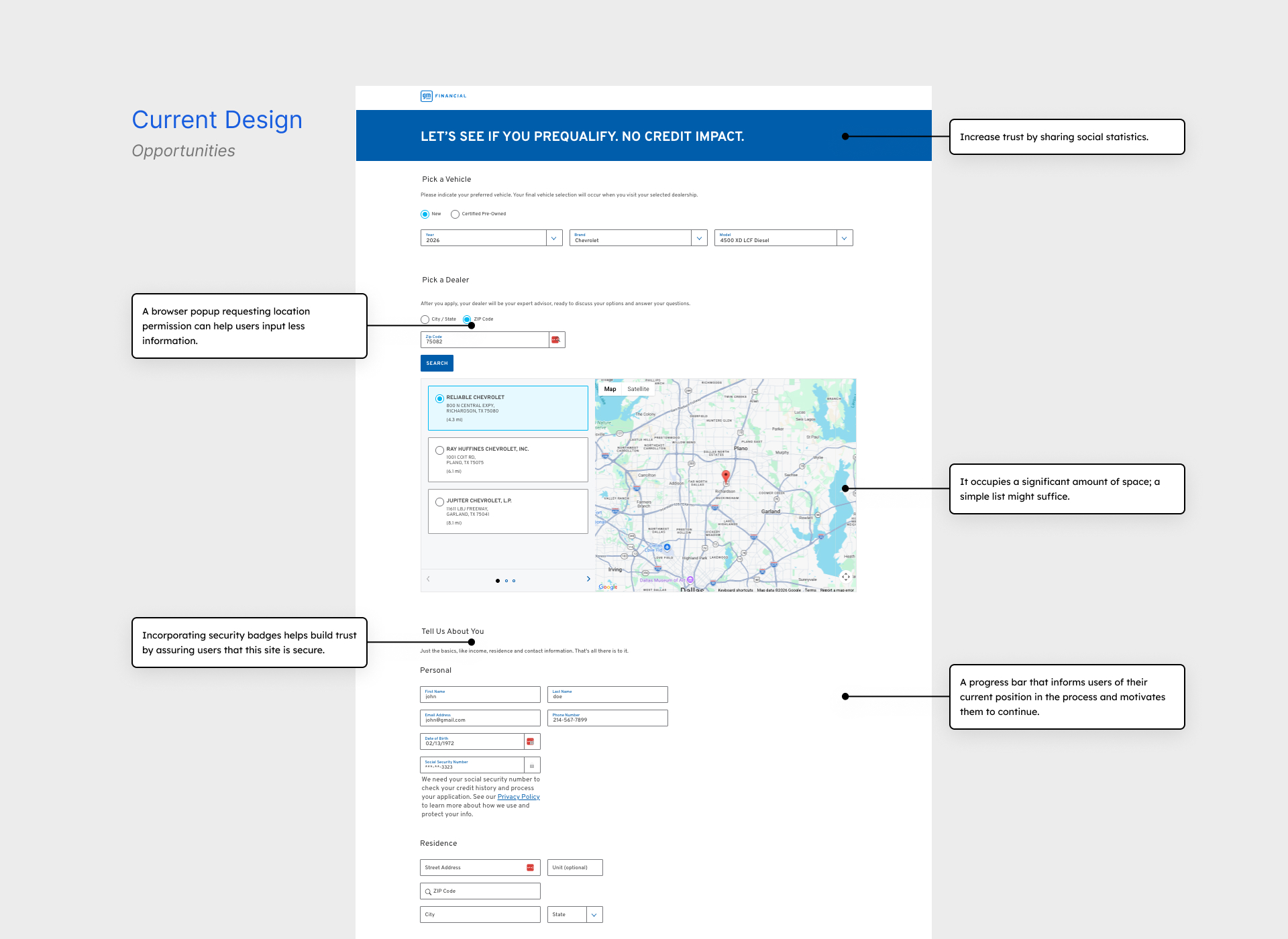Screen dimensions: 1288x939
Task: Click the map fullscreen/pan control icon
Action: point(846,577)
